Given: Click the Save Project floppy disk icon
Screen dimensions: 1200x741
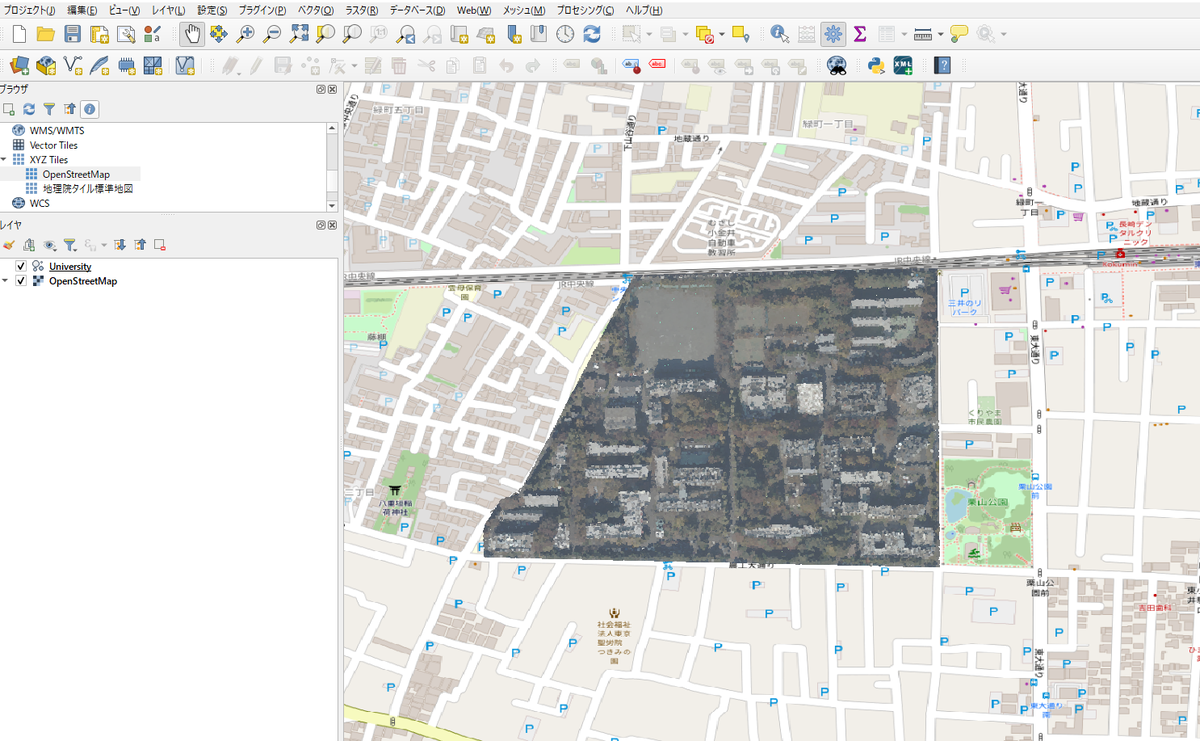Looking at the screenshot, I should click(x=73, y=34).
